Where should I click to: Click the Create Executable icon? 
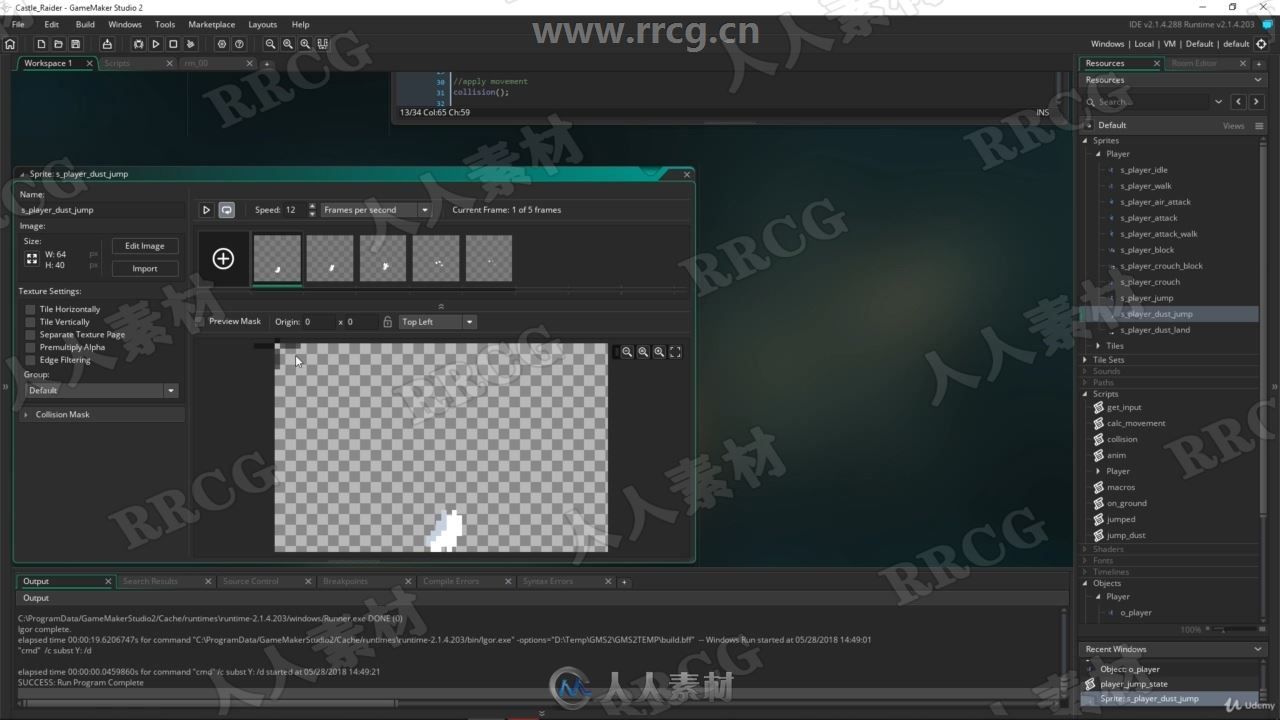(x=107, y=44)
